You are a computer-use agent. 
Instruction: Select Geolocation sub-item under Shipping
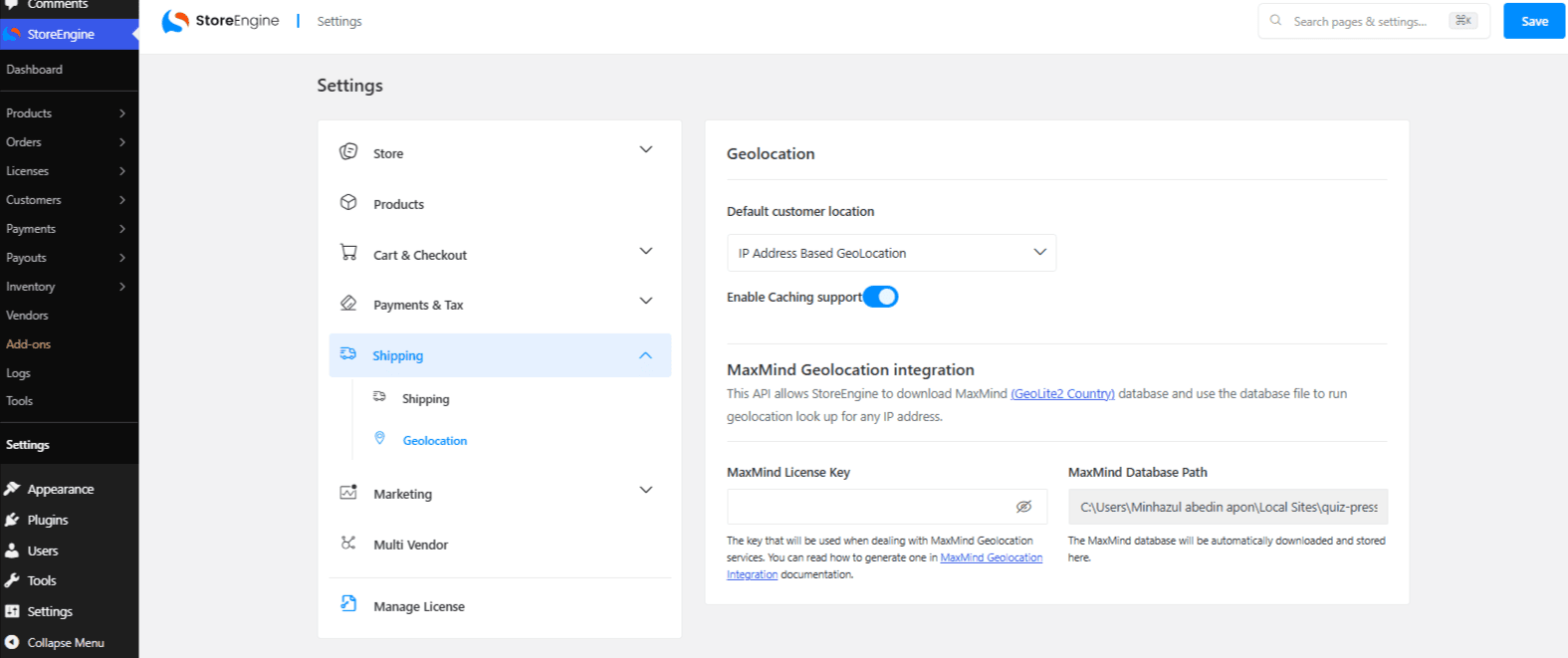pyautogui.click(x=434, y=440)
